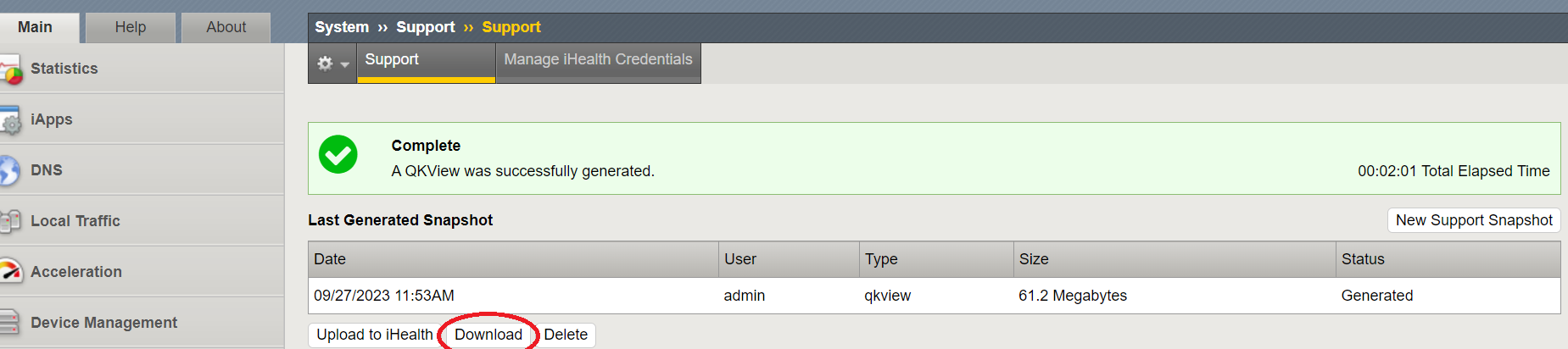Click the DNS globe icon

[9, 170]
